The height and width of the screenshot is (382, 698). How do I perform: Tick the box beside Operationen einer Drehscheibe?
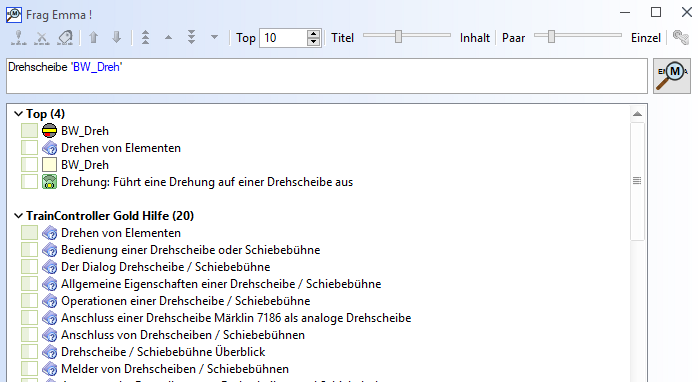pyautogui.click(x=29, y=301)
